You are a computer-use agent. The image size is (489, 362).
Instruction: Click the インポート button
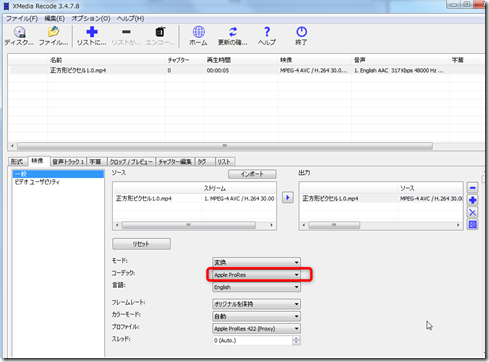click(x=252, y=174)
